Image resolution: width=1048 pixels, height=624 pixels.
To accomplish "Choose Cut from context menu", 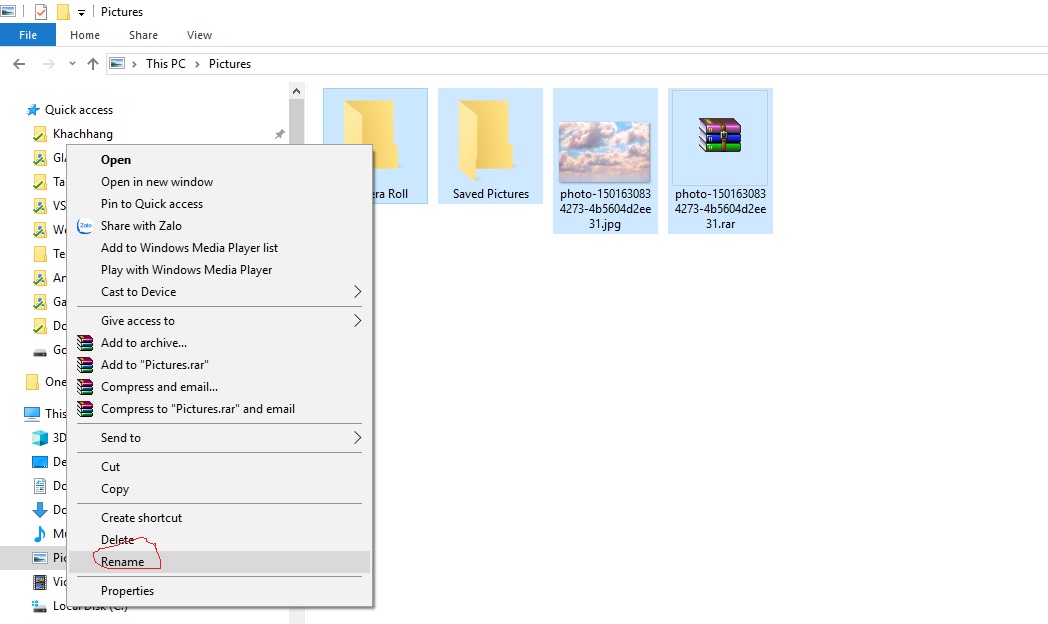I will click(219, 467).
